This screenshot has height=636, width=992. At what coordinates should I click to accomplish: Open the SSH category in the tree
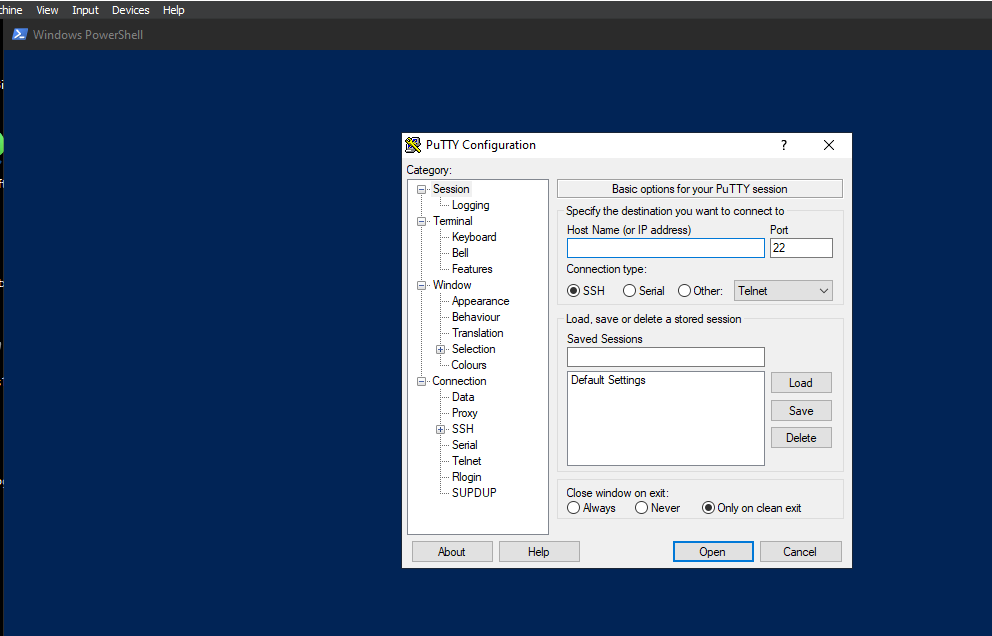pos(462,428)
